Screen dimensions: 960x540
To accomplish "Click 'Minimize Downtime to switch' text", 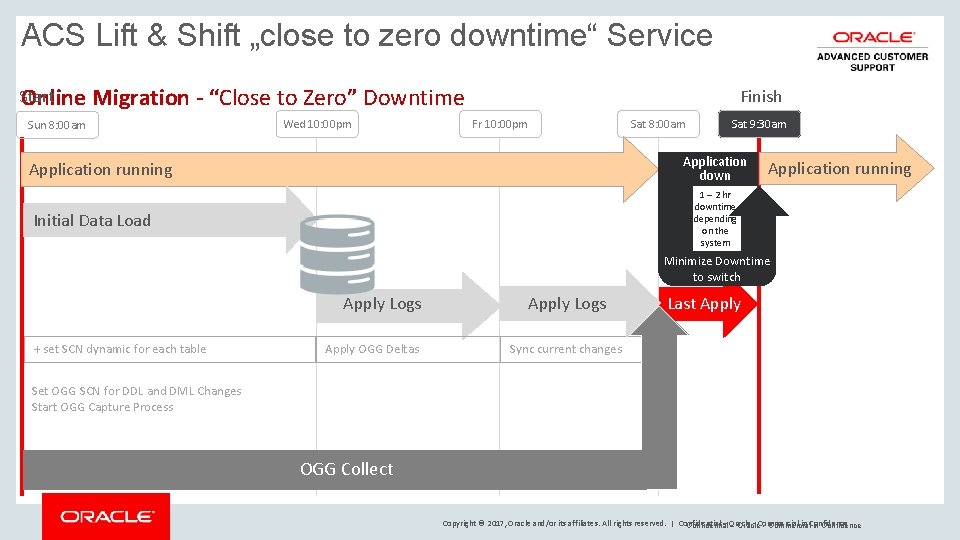I will 716,269.
